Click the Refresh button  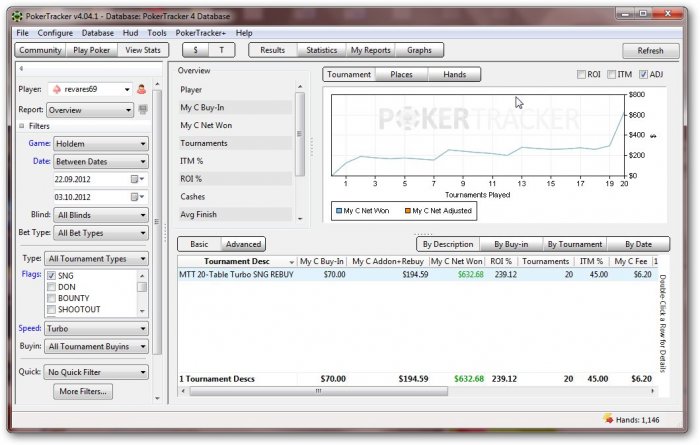coord(650,51)
